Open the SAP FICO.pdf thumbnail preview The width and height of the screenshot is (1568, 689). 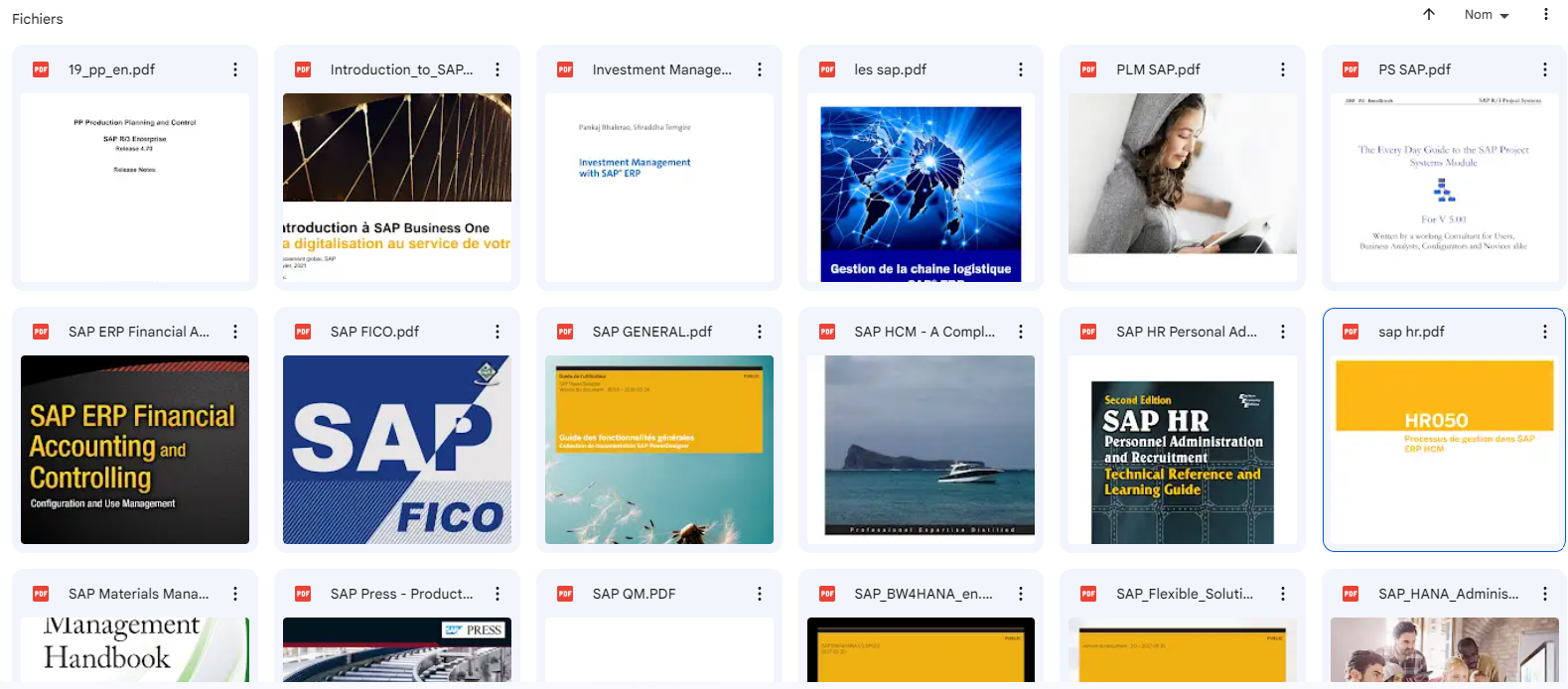[397, 450]
